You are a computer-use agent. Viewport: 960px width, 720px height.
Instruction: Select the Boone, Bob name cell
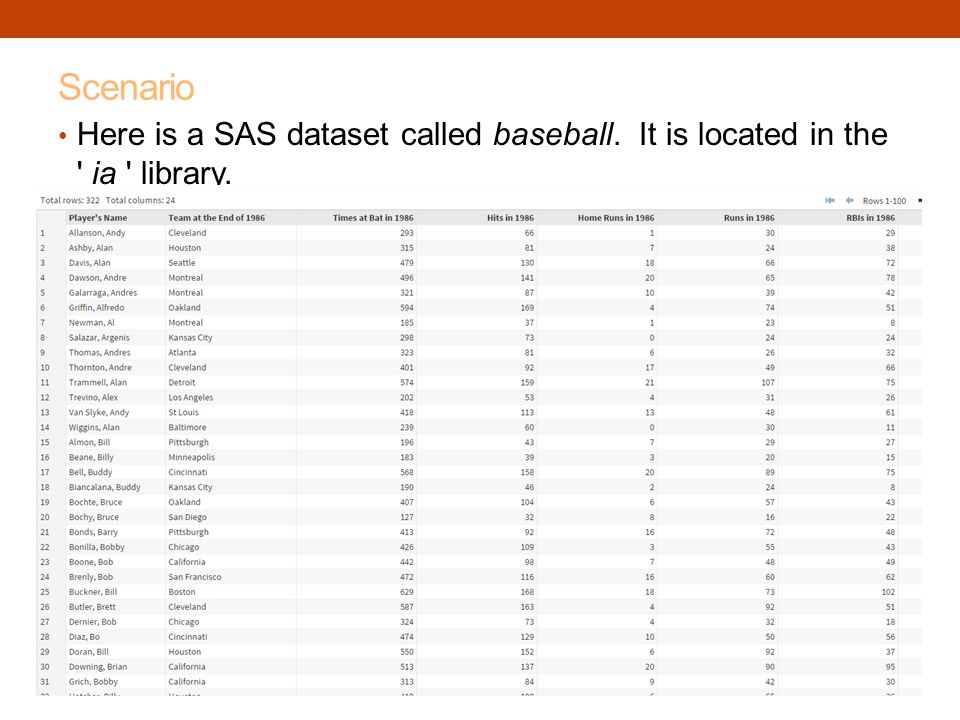(91, 562)
